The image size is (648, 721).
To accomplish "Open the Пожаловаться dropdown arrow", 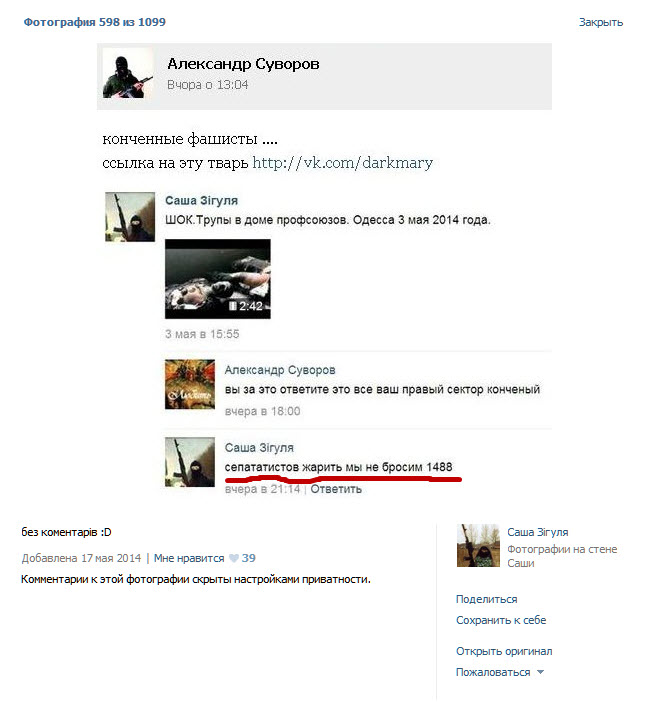I will [x=540, y=672].
